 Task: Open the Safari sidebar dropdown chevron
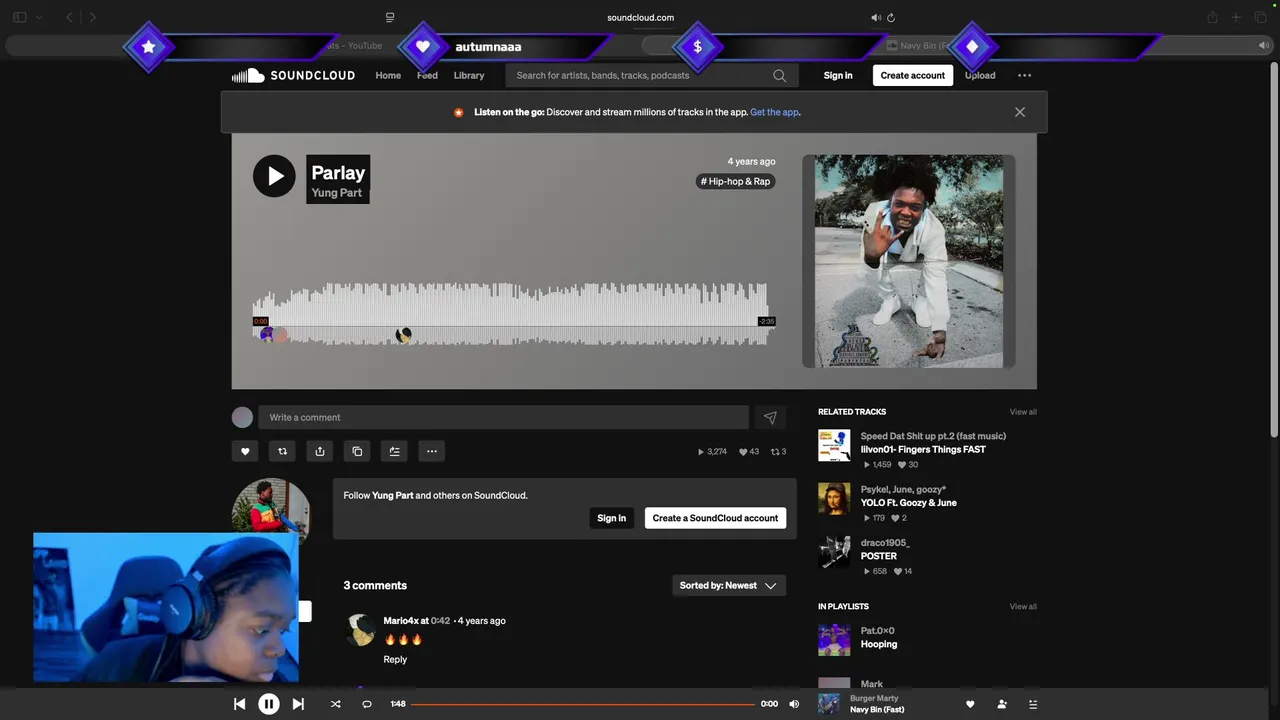[x=39, y=17]
